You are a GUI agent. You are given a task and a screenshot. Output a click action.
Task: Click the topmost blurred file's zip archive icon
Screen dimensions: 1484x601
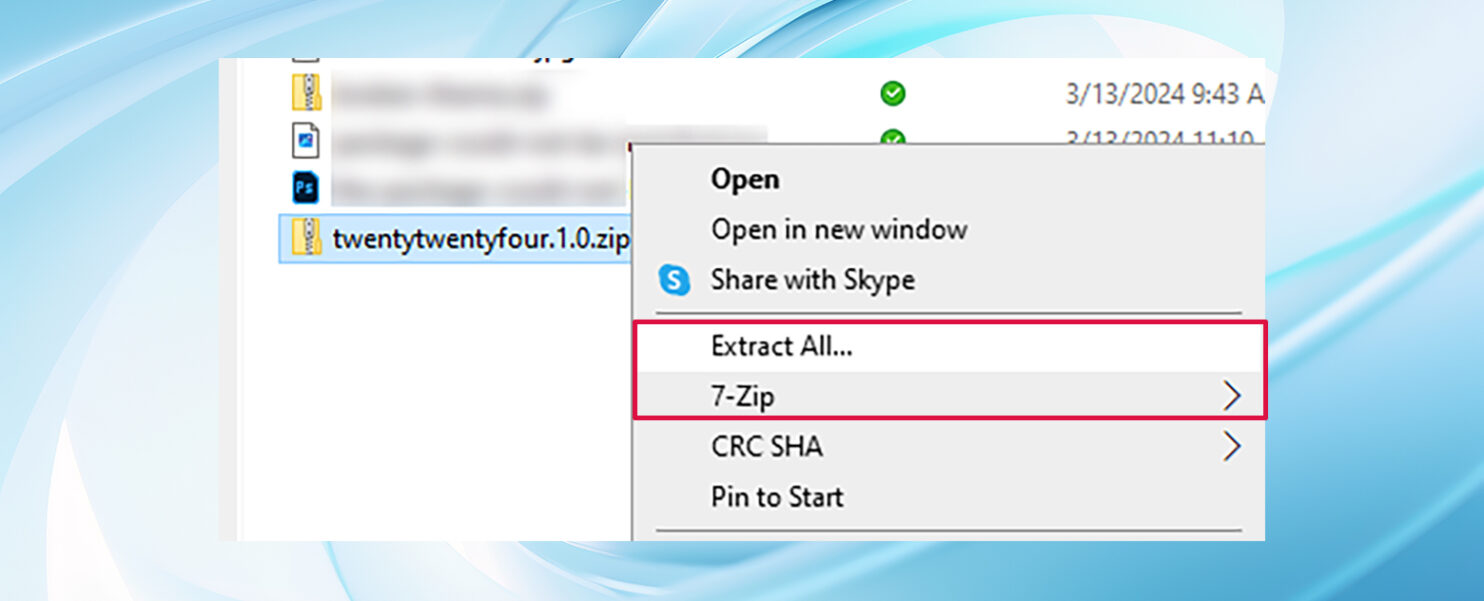(305, 93)
